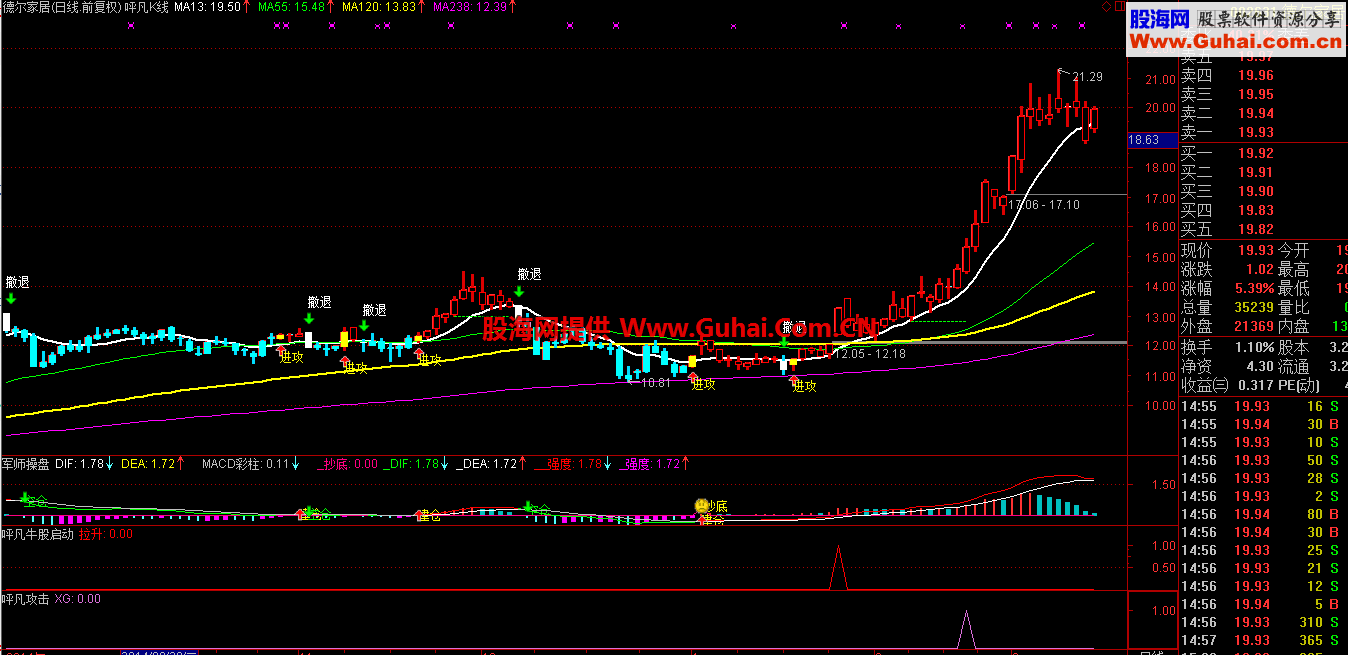The image size is (1348, 655).
Task: Select the 卖四 19.96 ask row
Action: 1263,75
